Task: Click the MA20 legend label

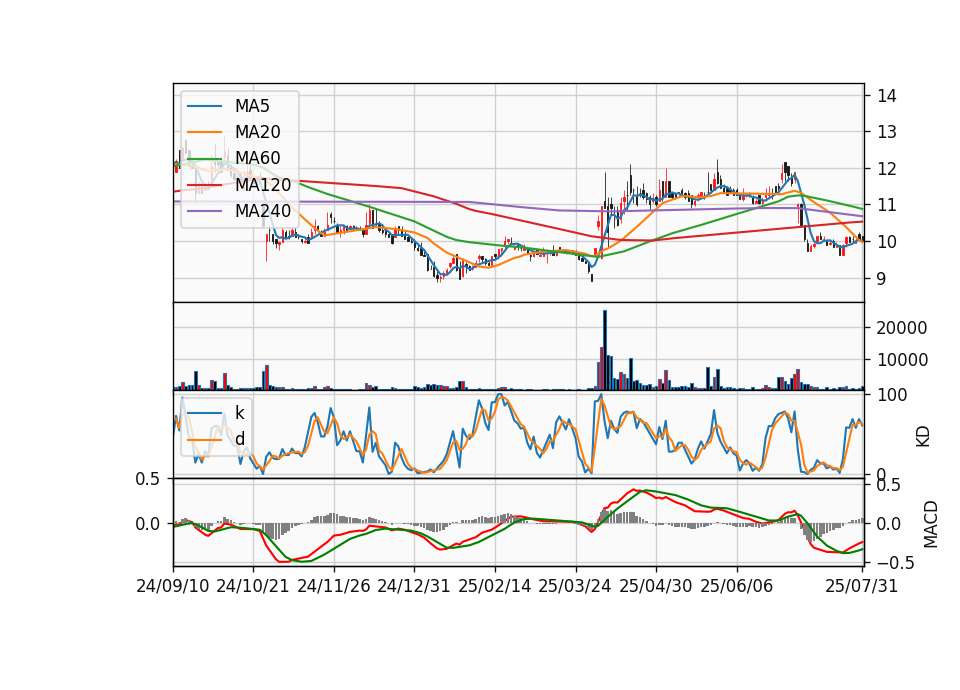Action: tap(257, 132)
